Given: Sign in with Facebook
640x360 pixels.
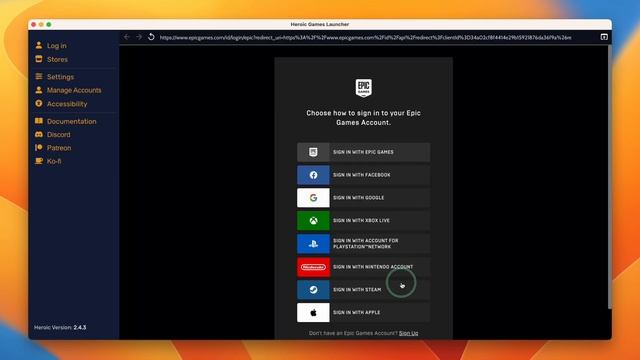Looking at the screenshot, I should coord(363,175).
